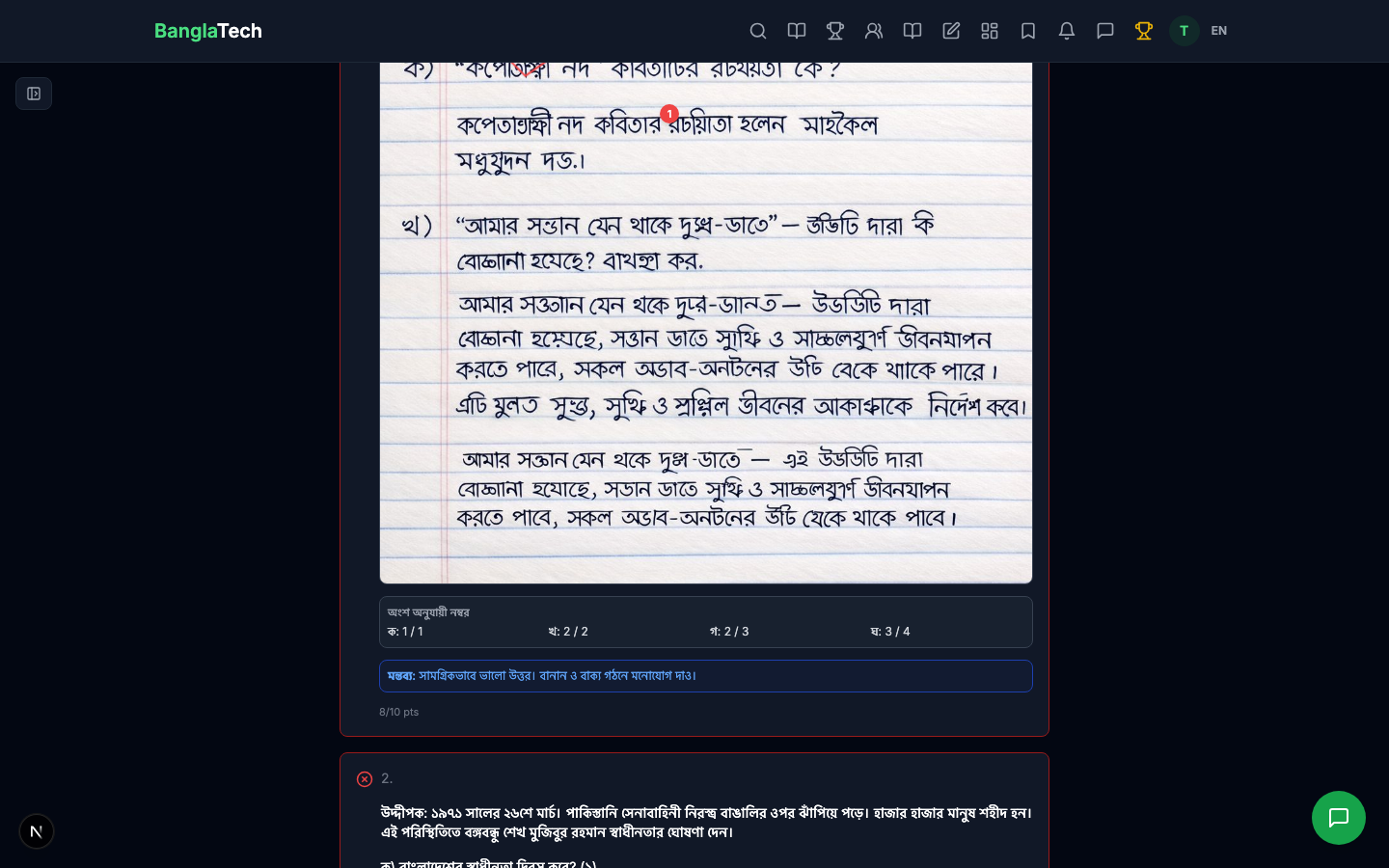Screen dimensions: 1389x868
Task: Click the bookmark icon in the header
Action: (1028, 31)
